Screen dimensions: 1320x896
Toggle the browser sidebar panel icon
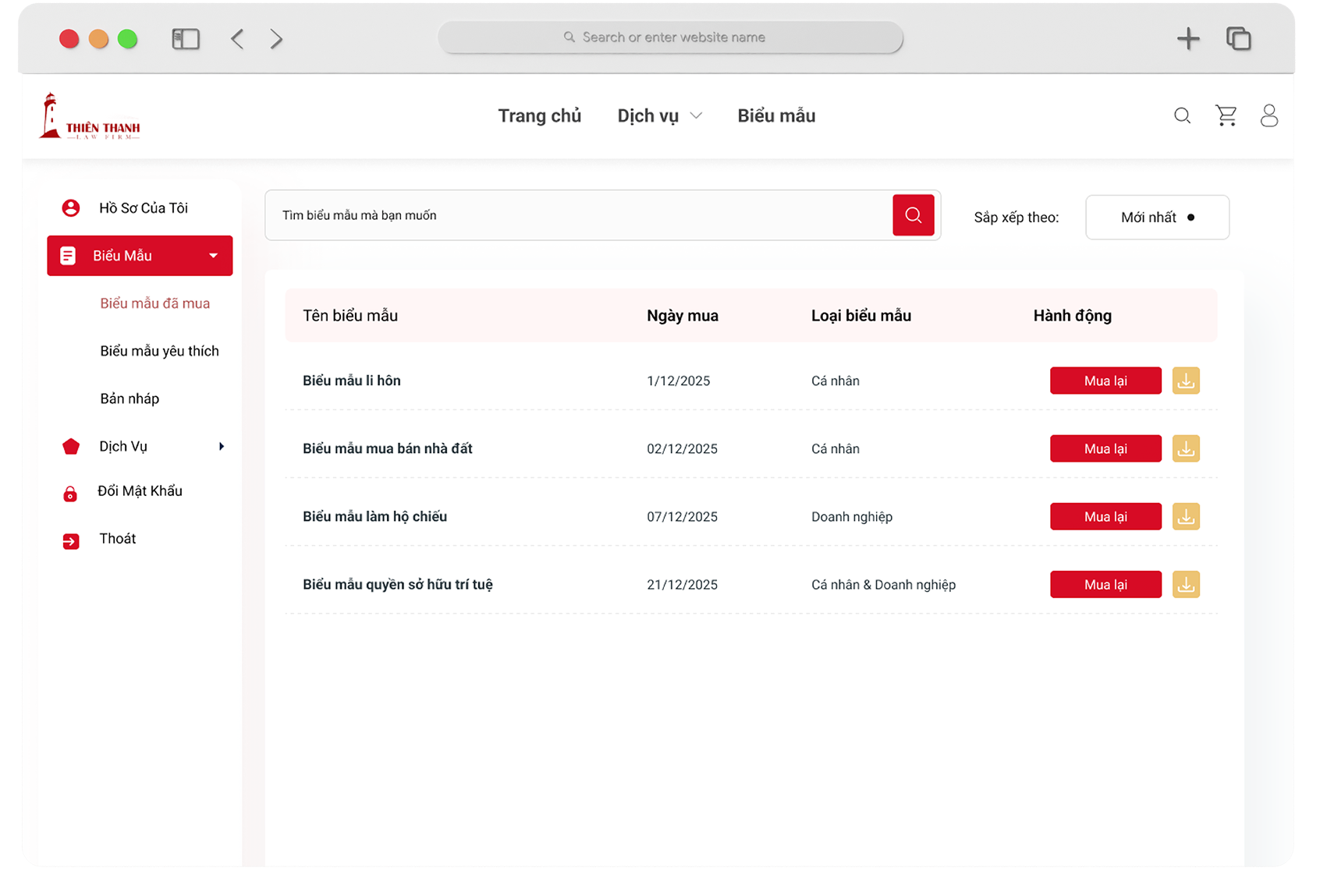(x=186, y=39)
